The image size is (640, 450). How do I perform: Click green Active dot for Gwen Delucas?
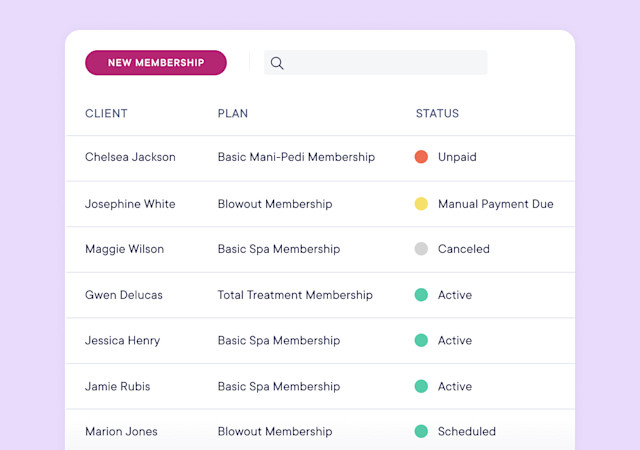[x=421, y=295]
